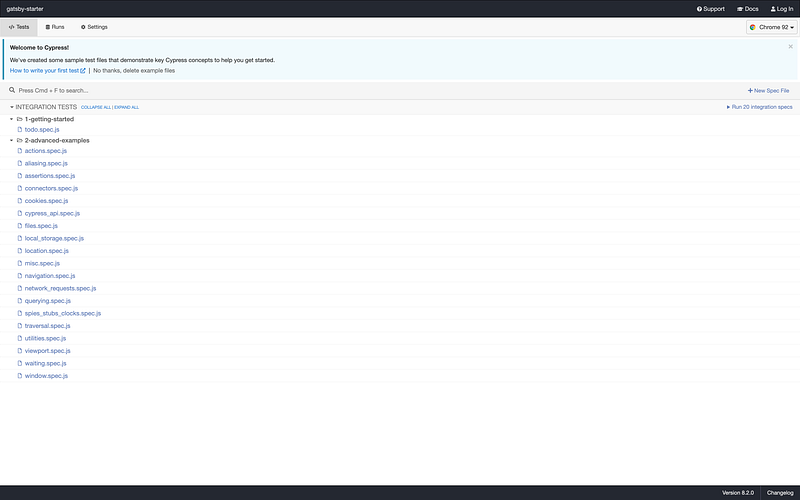Open the Settings tab
The image size is (800, 500).
click(94, 27)
